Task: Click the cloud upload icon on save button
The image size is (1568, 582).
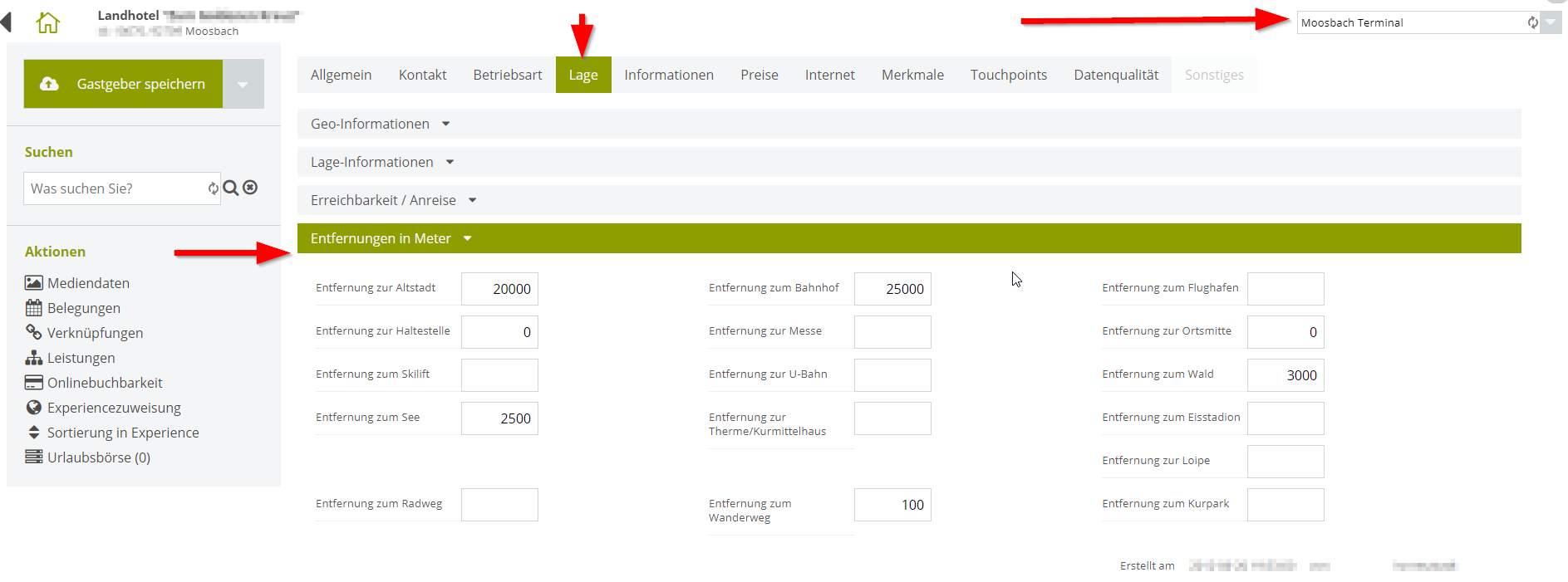Action: tap(50, 84)
